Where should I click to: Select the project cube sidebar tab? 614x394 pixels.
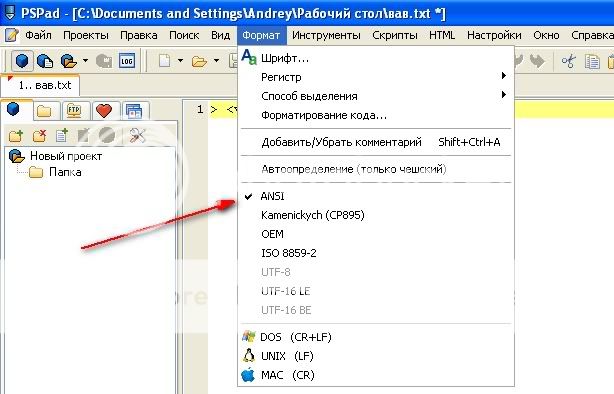click(x=13, y=110)
